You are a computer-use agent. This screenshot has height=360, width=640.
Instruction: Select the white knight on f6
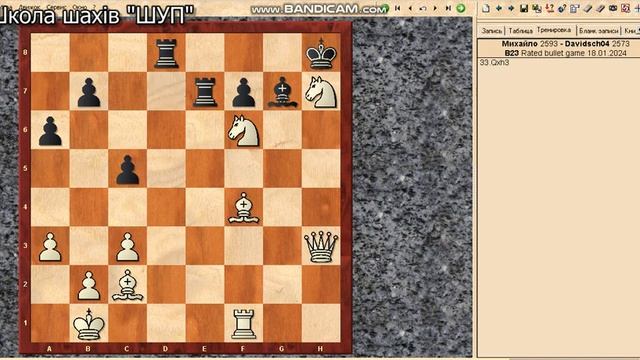tap(244, 130)
